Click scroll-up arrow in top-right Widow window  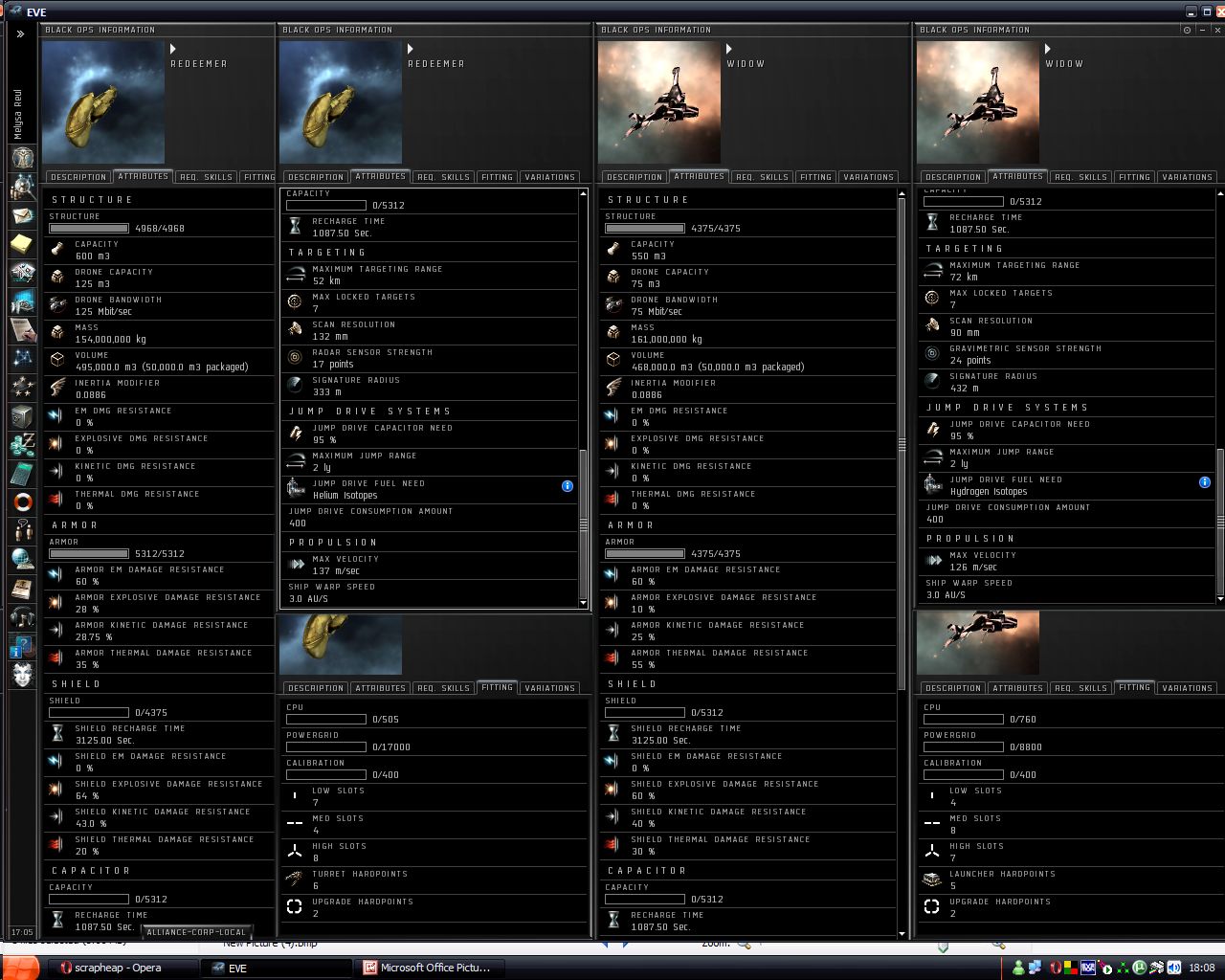1220,194
